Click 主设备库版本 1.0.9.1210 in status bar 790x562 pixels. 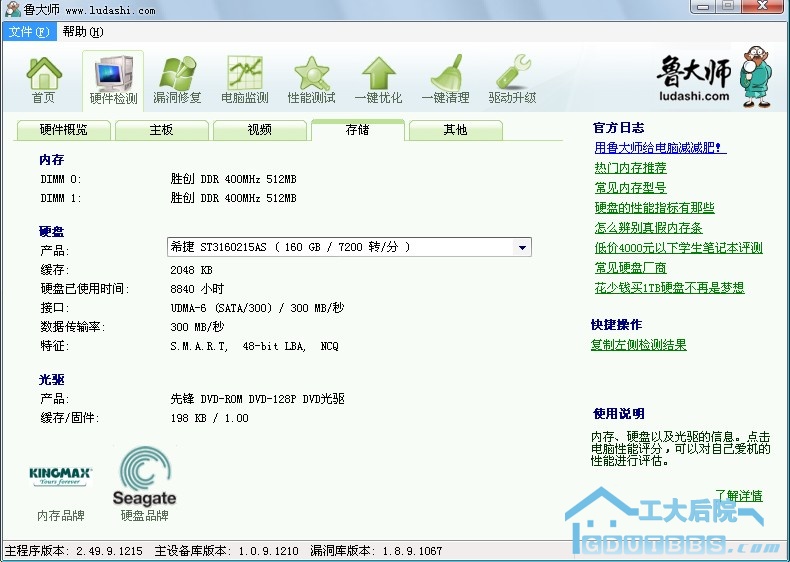click(226, 551)
